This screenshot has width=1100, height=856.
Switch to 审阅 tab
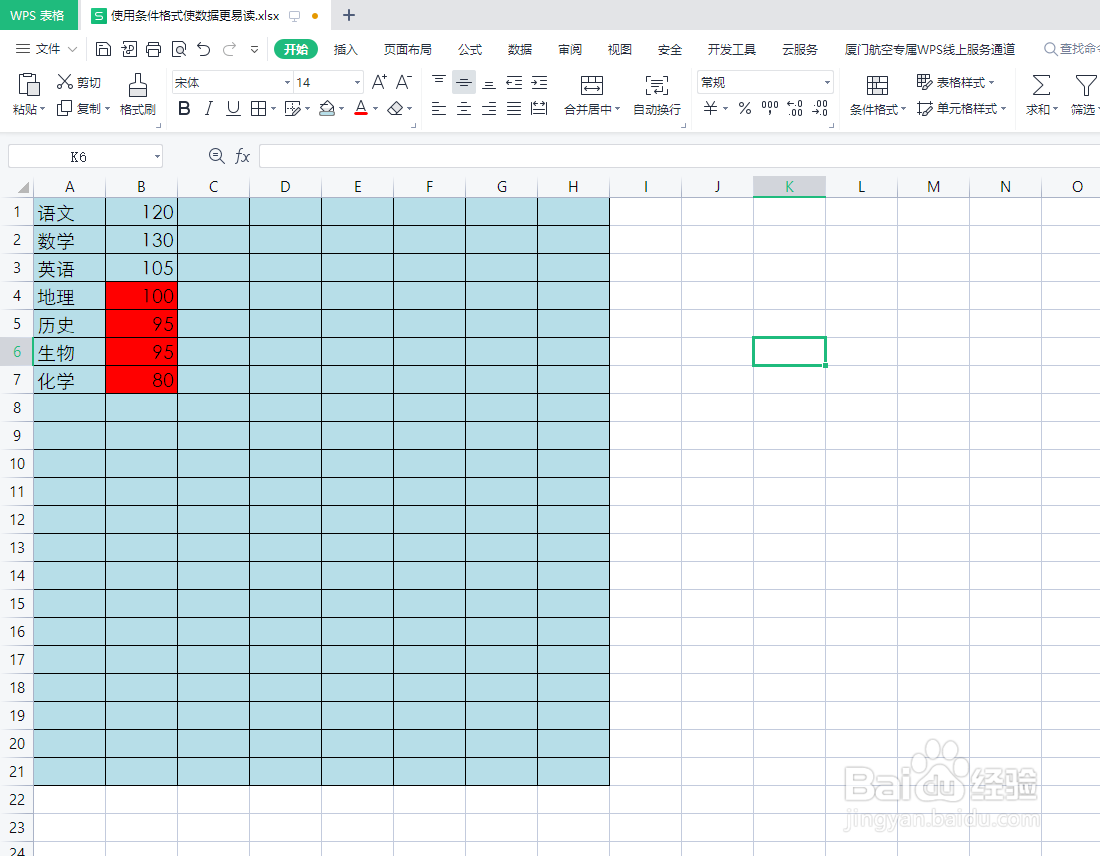click(570, 49)
